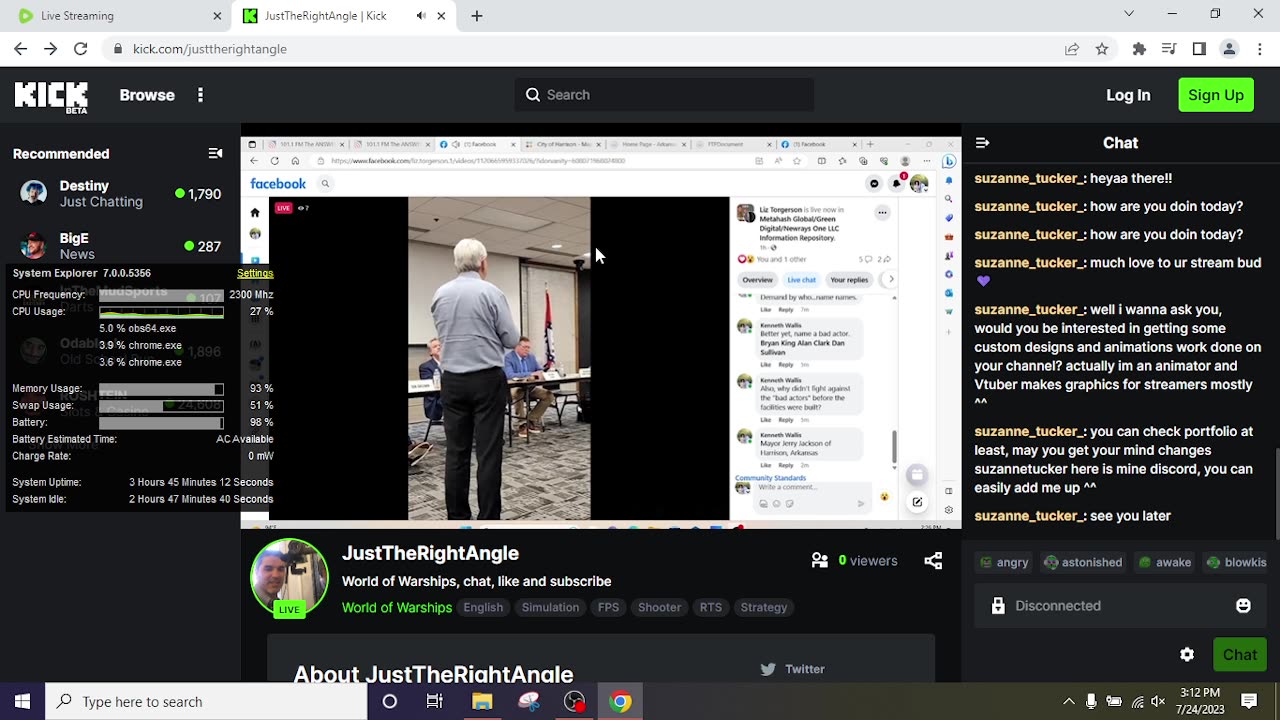Toggle Chrome side panel

click(1199, 49)
